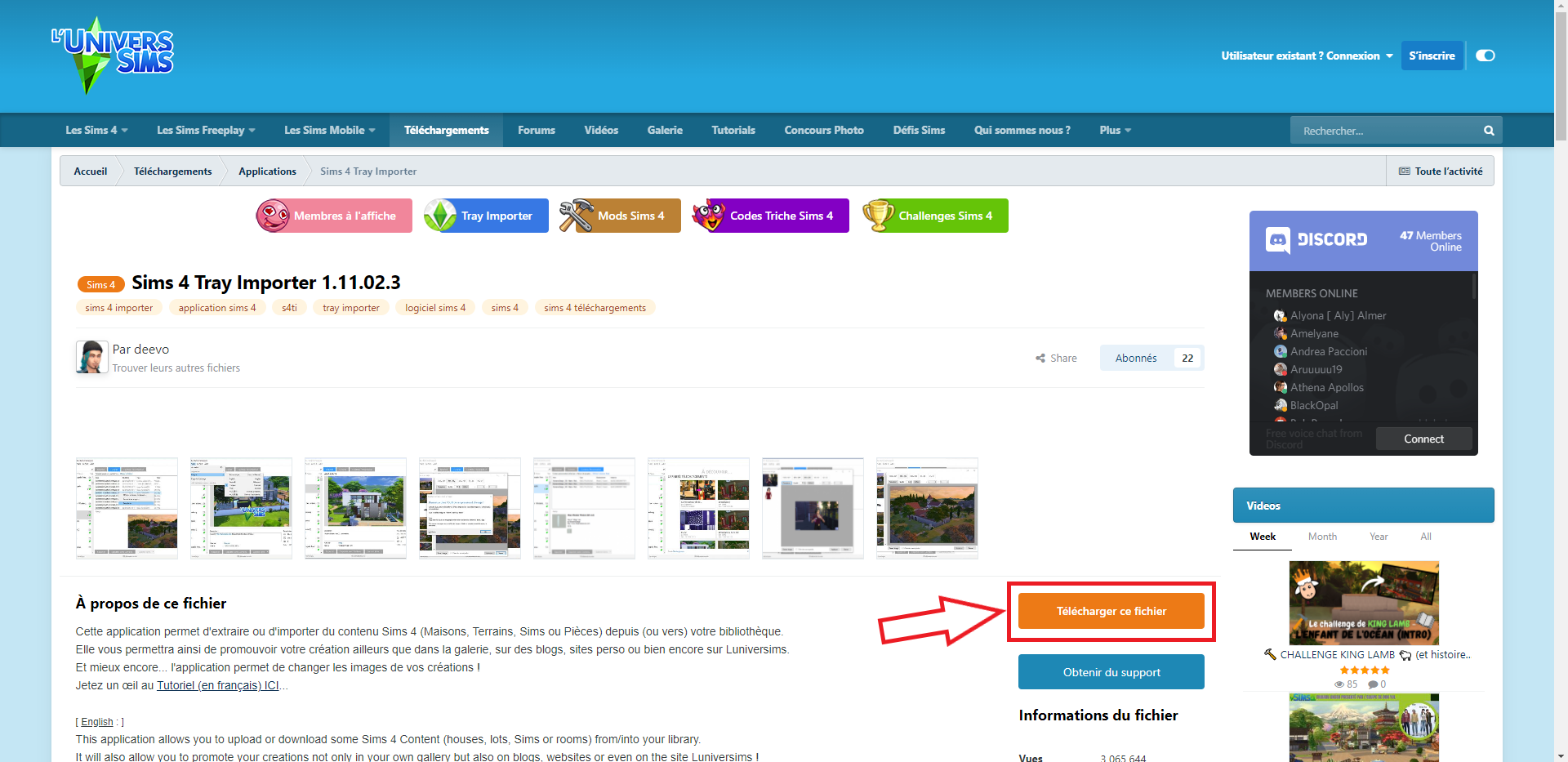Click the Membres à l'affiche heart icon
Viewport: 1568px width, 762px height.
point(273,216)
